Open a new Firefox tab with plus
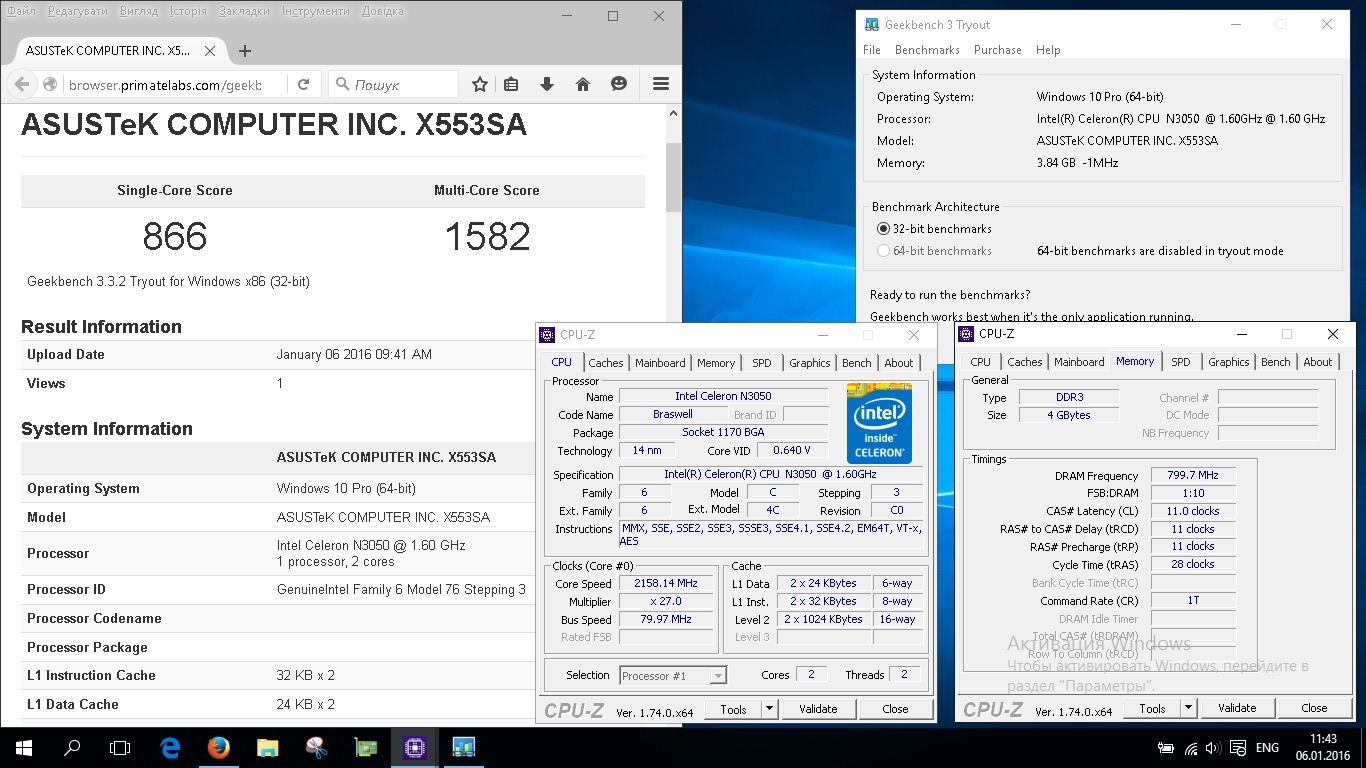This screenshot has width=1366, height=768. point(245,51)
